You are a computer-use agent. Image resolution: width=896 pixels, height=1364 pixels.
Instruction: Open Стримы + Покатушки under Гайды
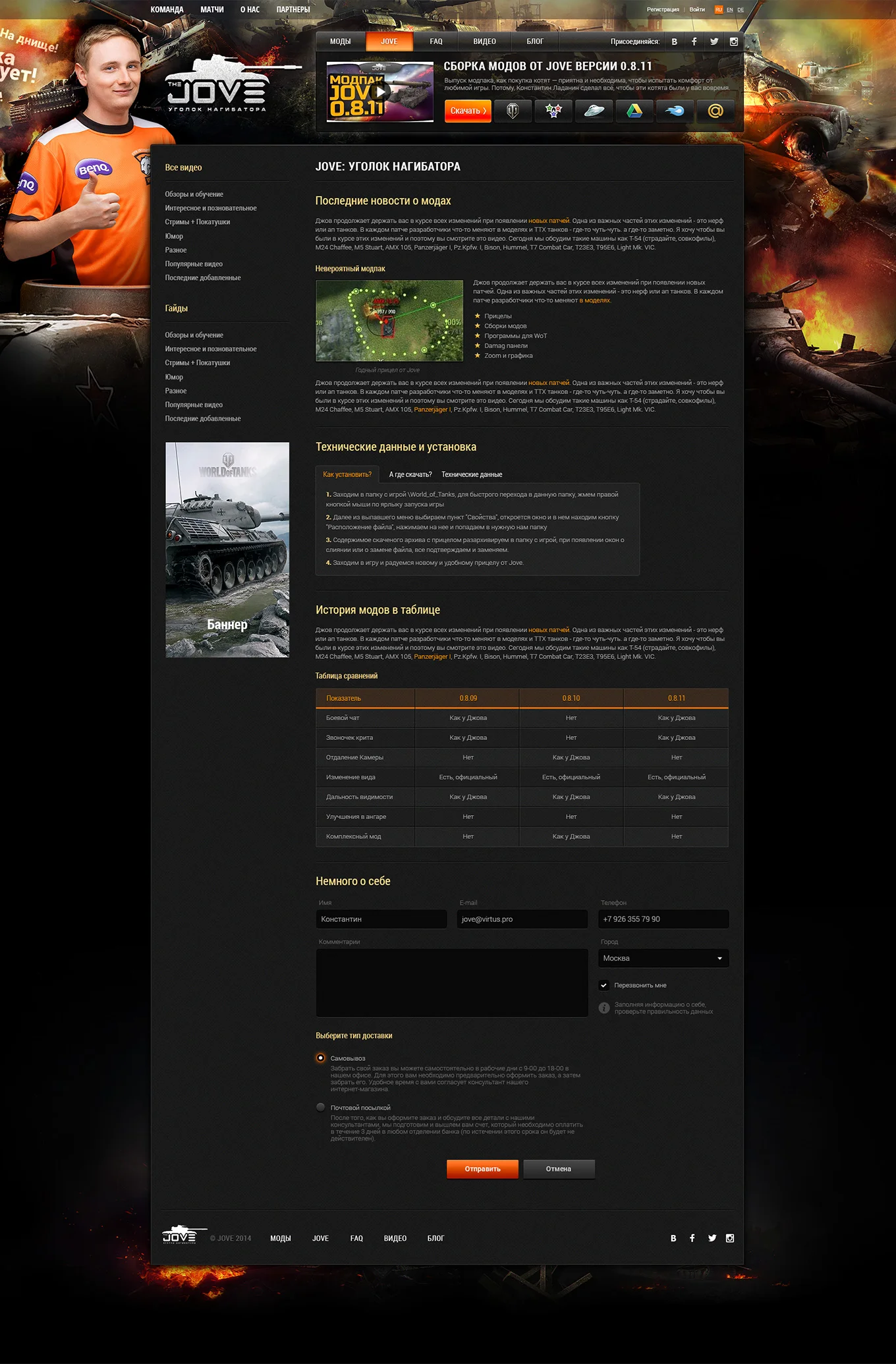tap(198, 363)
